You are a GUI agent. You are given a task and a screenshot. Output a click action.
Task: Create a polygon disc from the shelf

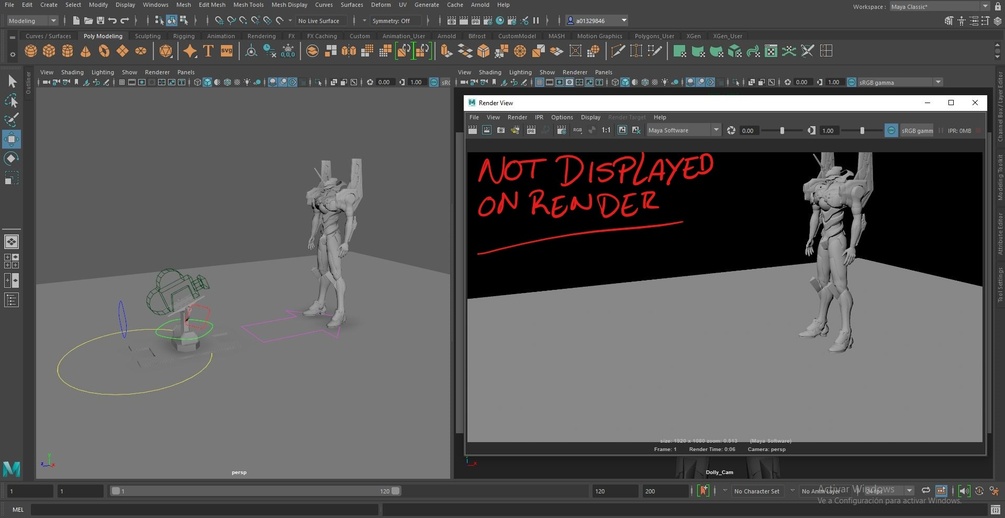pyautogui.click(x=140, y=51)
